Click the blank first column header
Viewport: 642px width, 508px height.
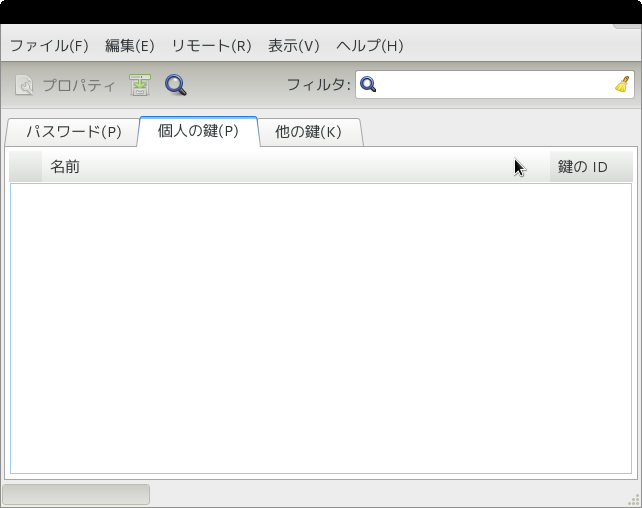point(25,167)
